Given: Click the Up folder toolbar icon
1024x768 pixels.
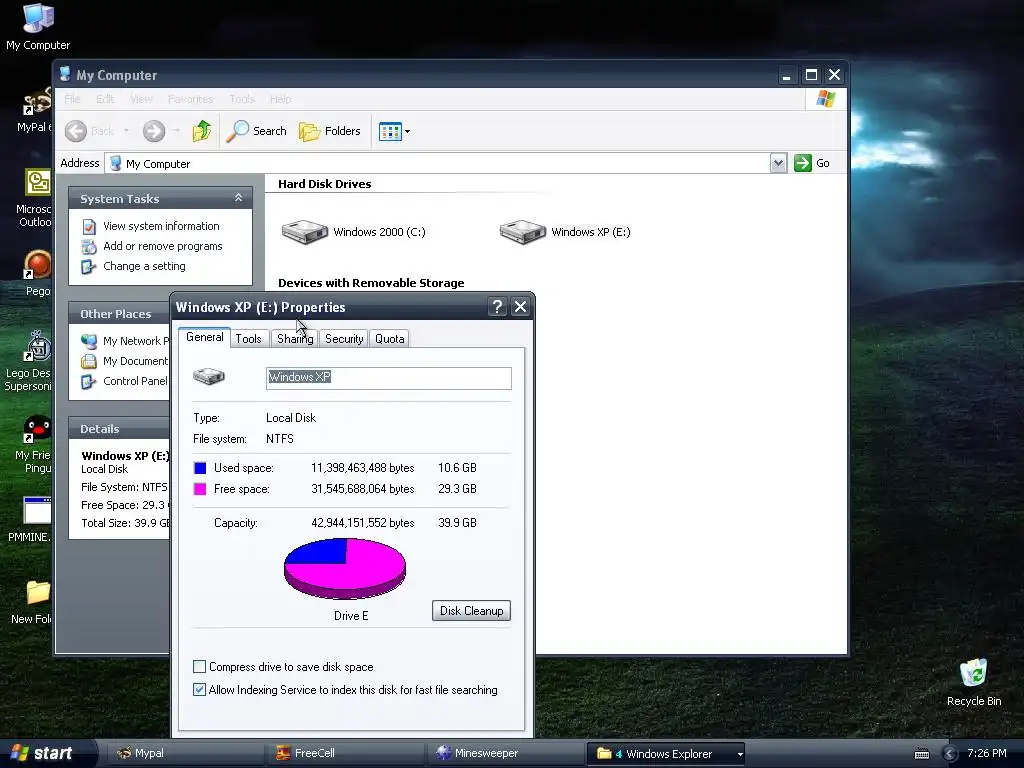Looking at the screenshot, I should 202,131.
